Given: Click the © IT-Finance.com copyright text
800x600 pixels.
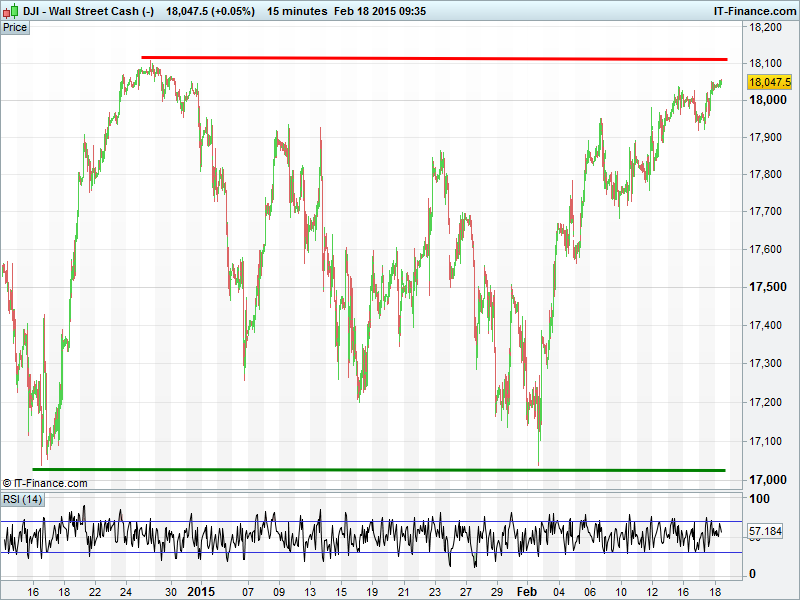Looking at the screenshot, I should click(45, 483).
